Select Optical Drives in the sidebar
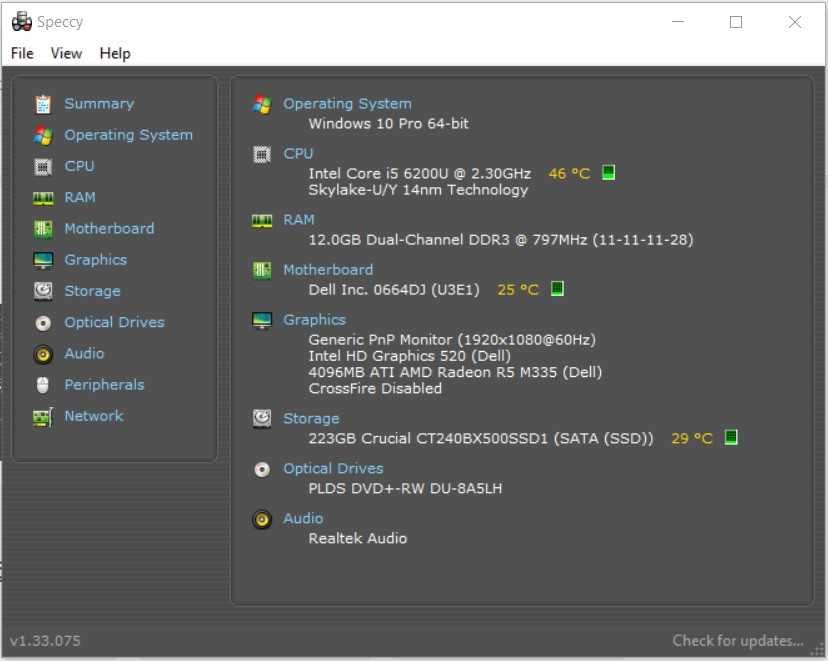This screenshot has height=661, width=828. coord(115,322)
